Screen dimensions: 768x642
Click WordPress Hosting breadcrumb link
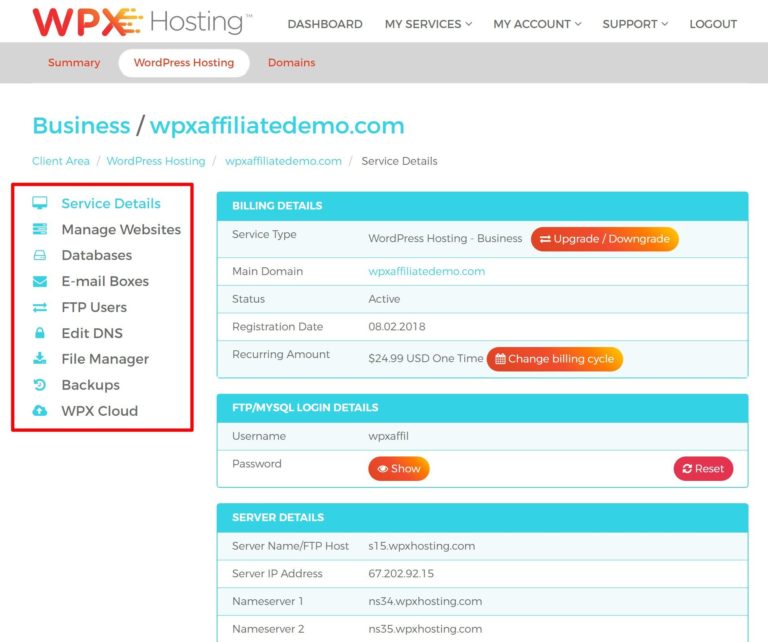(156, 161)
